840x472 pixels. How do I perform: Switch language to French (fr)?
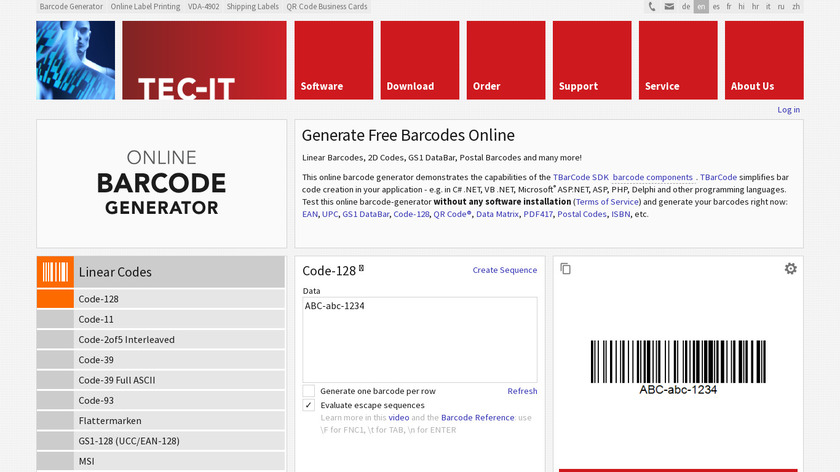pos(729,6)
